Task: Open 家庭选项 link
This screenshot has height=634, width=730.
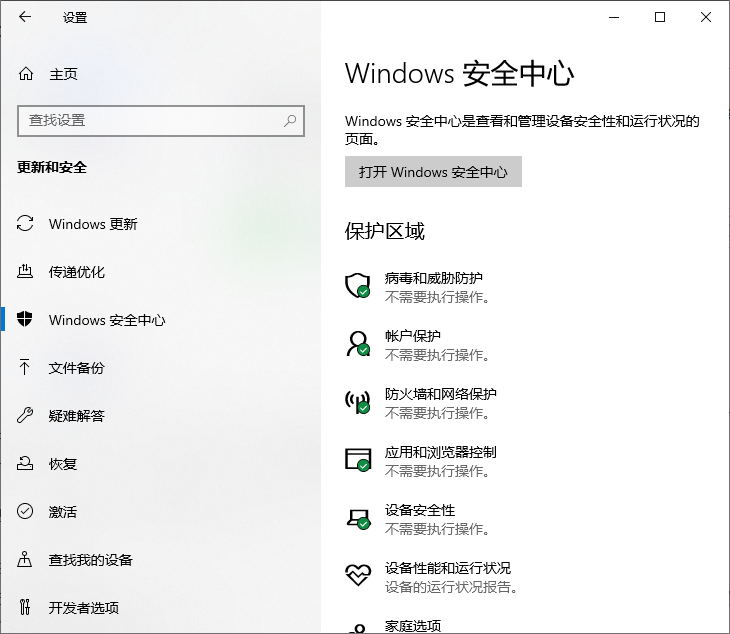Action: (412, 626)
